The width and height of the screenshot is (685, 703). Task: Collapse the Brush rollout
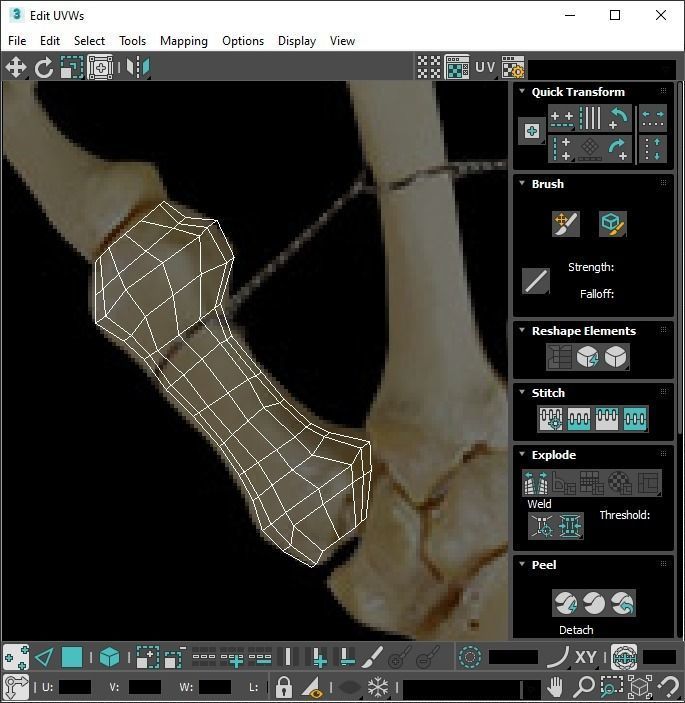point(522,183)
